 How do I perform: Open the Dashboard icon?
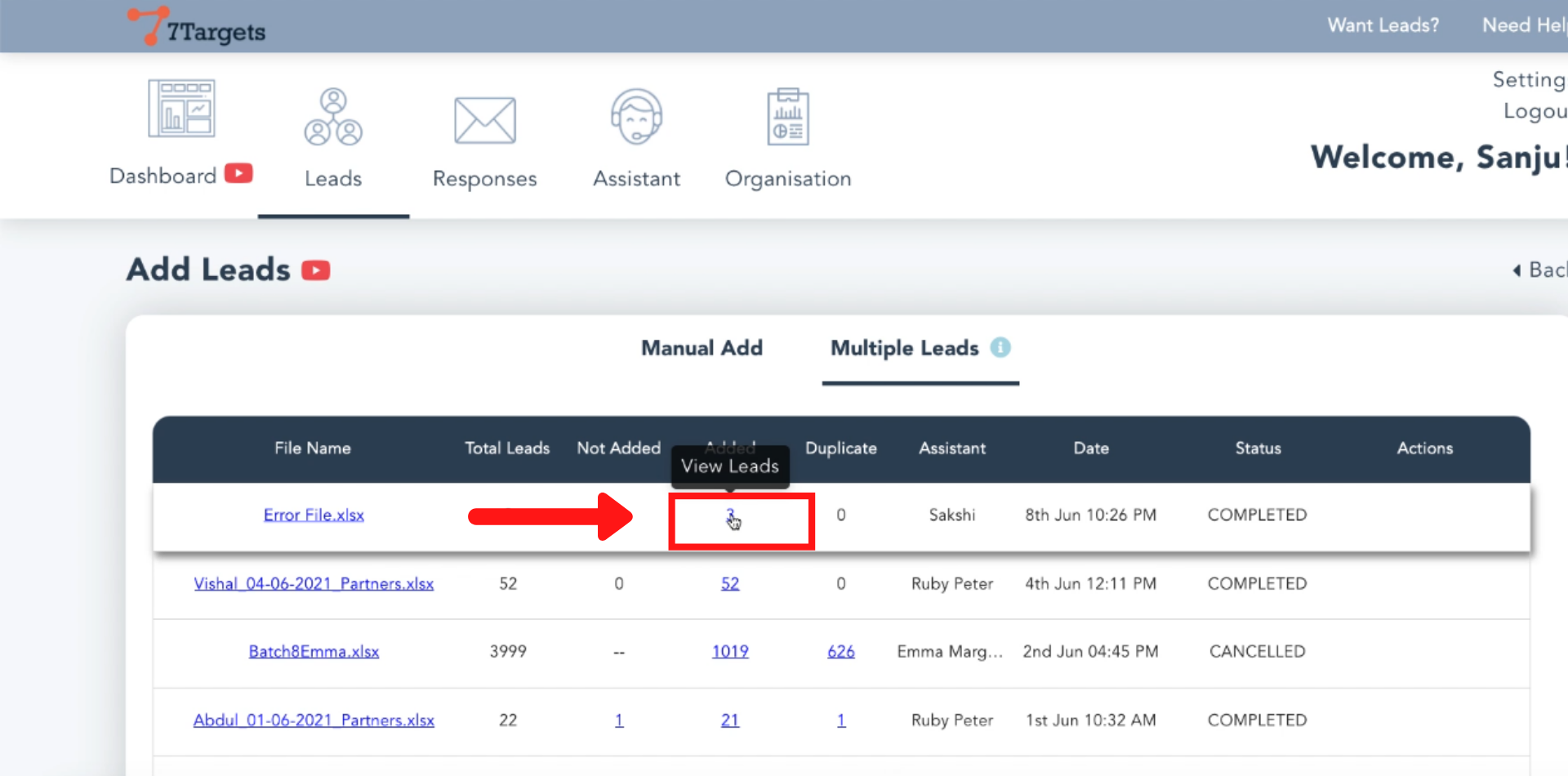[181, 109]
